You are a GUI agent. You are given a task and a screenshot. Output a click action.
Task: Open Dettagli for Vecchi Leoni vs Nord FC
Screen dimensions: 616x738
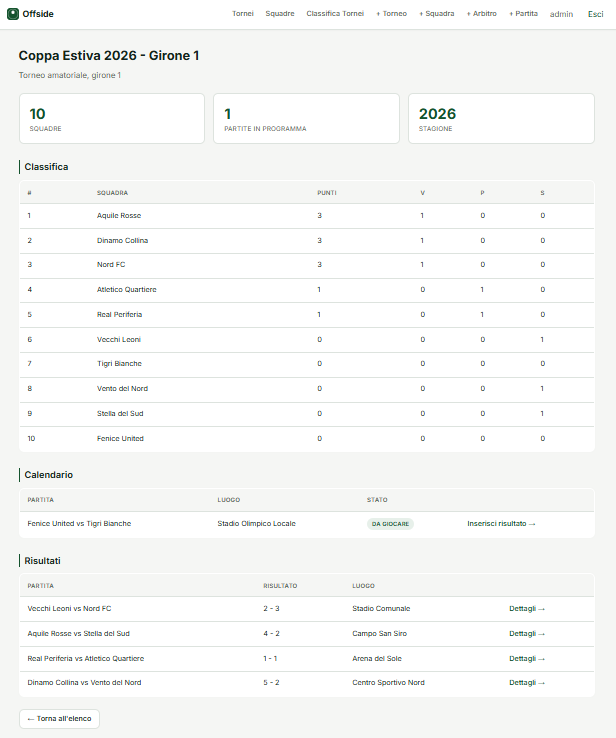(527, 609)
